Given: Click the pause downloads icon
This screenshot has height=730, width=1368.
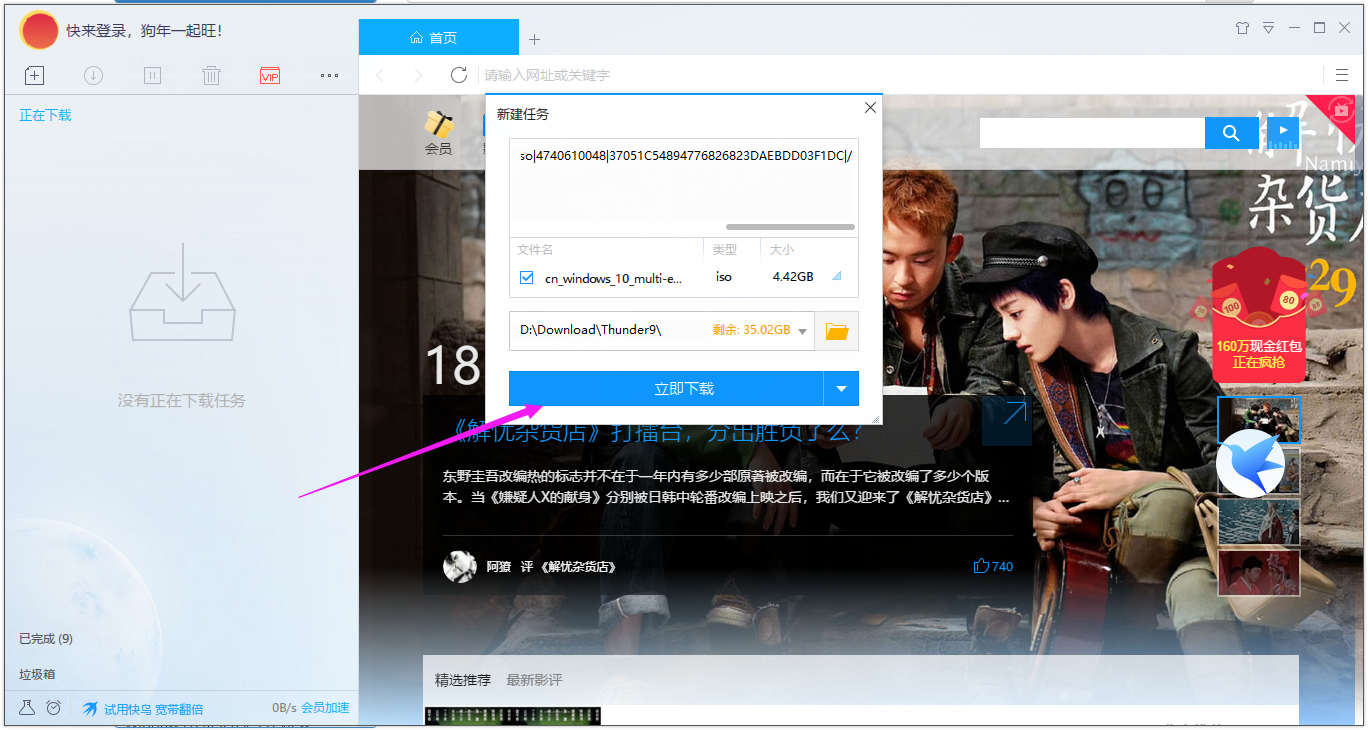Looking at the screenshot, I should (x=152, y=75).
